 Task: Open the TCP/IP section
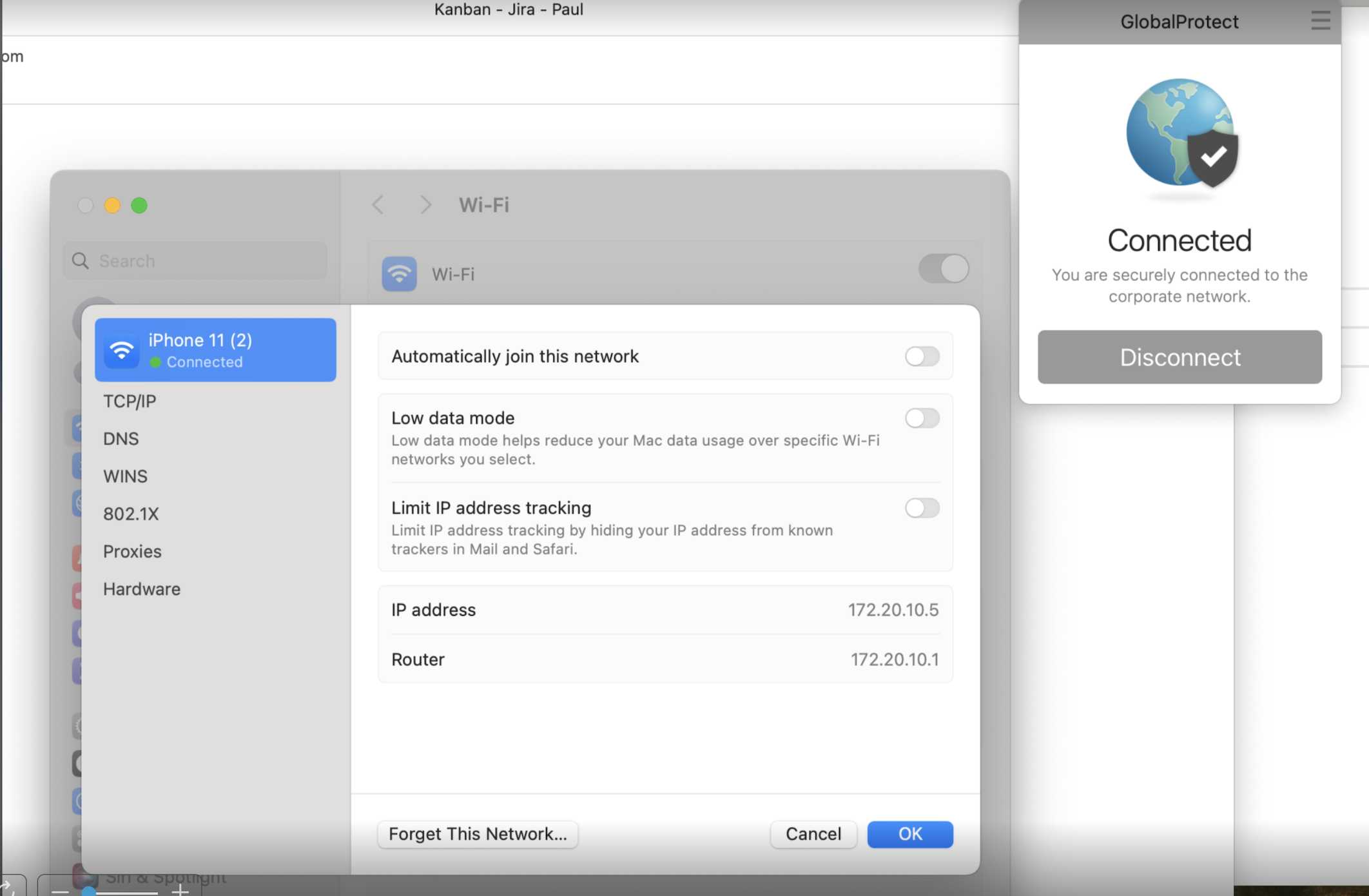[x=130, y=401]
